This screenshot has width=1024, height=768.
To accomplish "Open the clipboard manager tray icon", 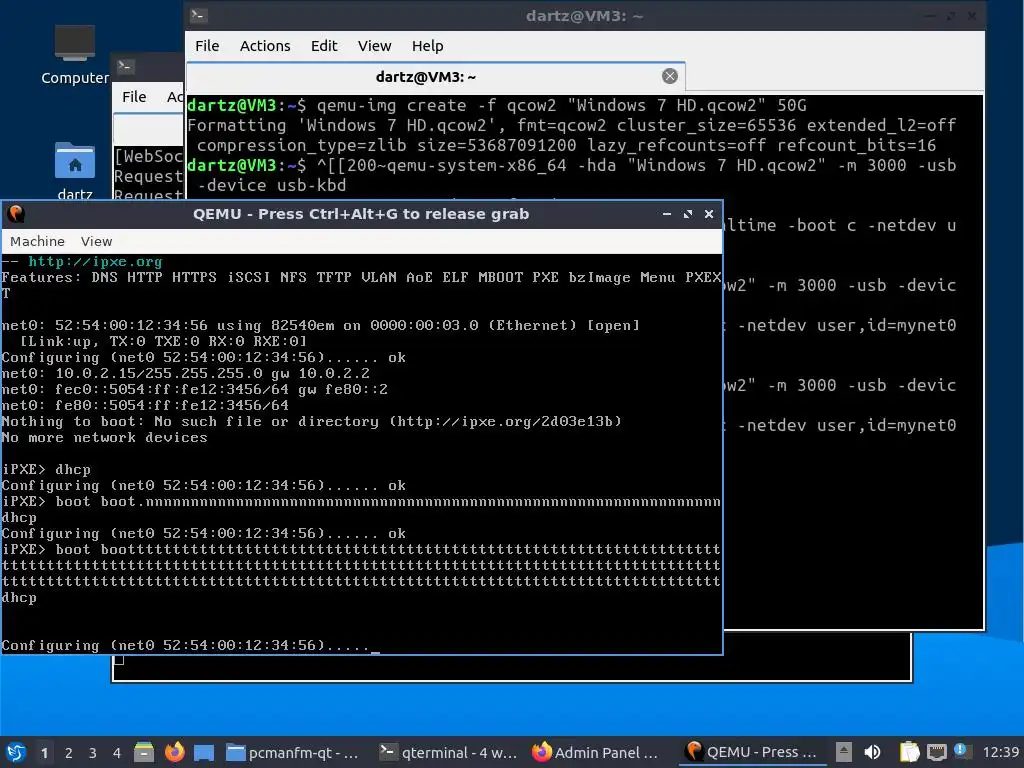I will tap(908, 752).
